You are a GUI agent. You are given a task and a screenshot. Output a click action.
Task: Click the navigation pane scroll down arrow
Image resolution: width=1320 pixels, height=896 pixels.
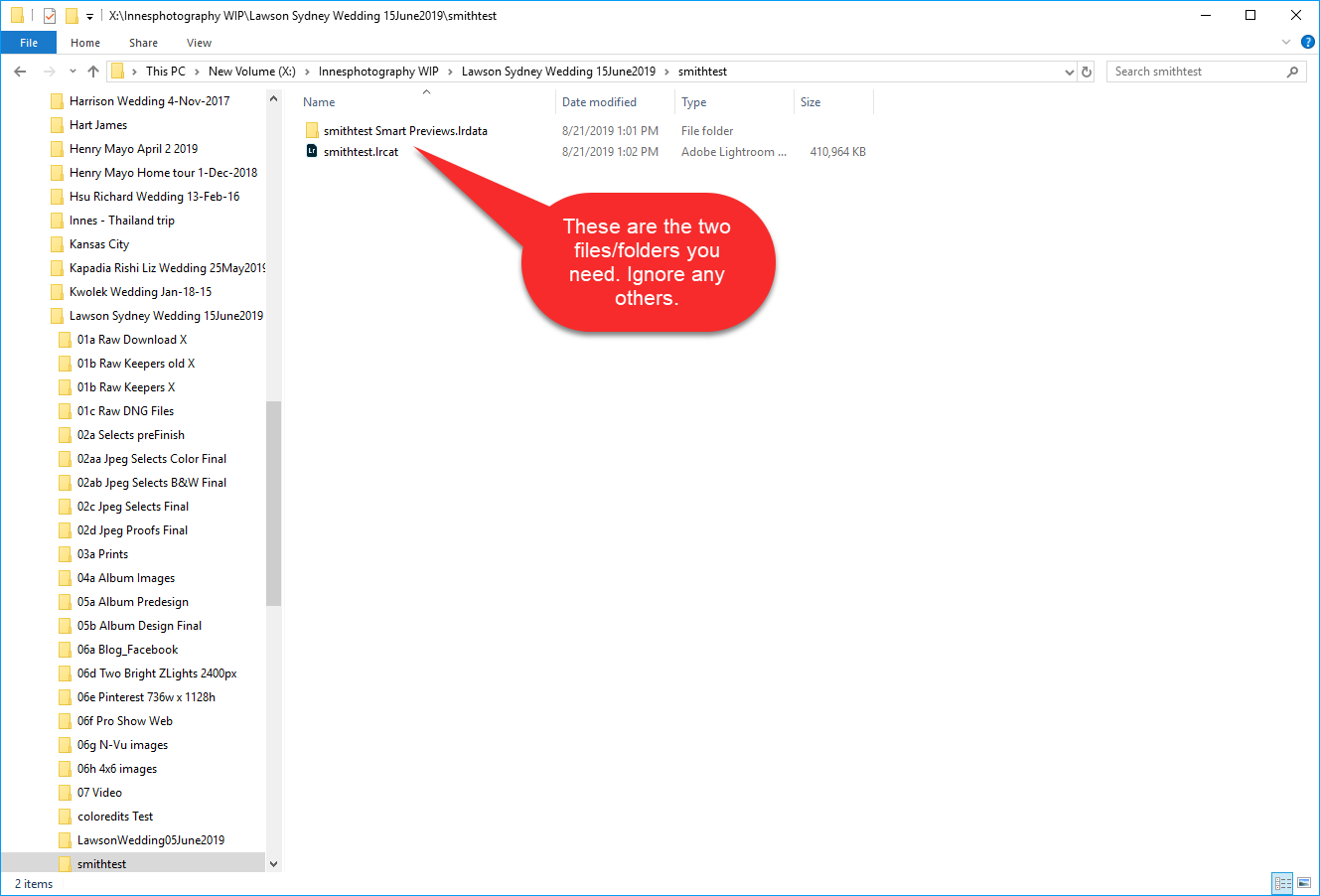(x=274, y=864)
